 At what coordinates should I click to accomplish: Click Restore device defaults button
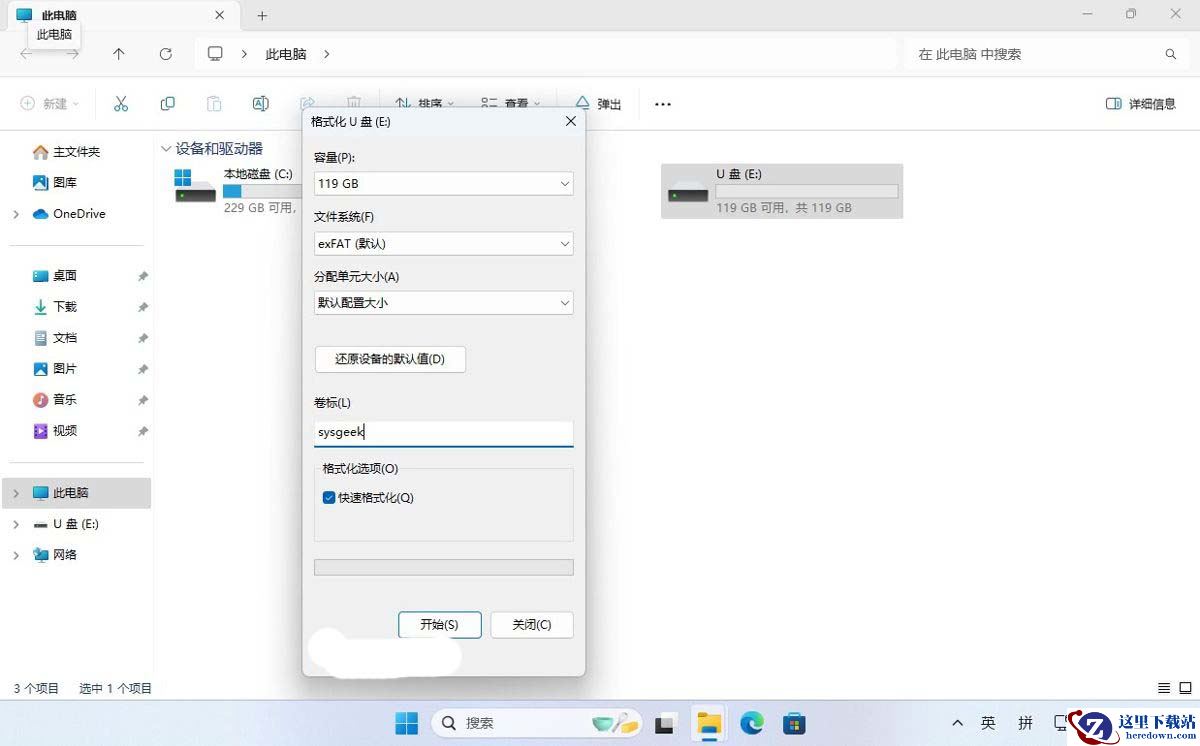(390, 359)
